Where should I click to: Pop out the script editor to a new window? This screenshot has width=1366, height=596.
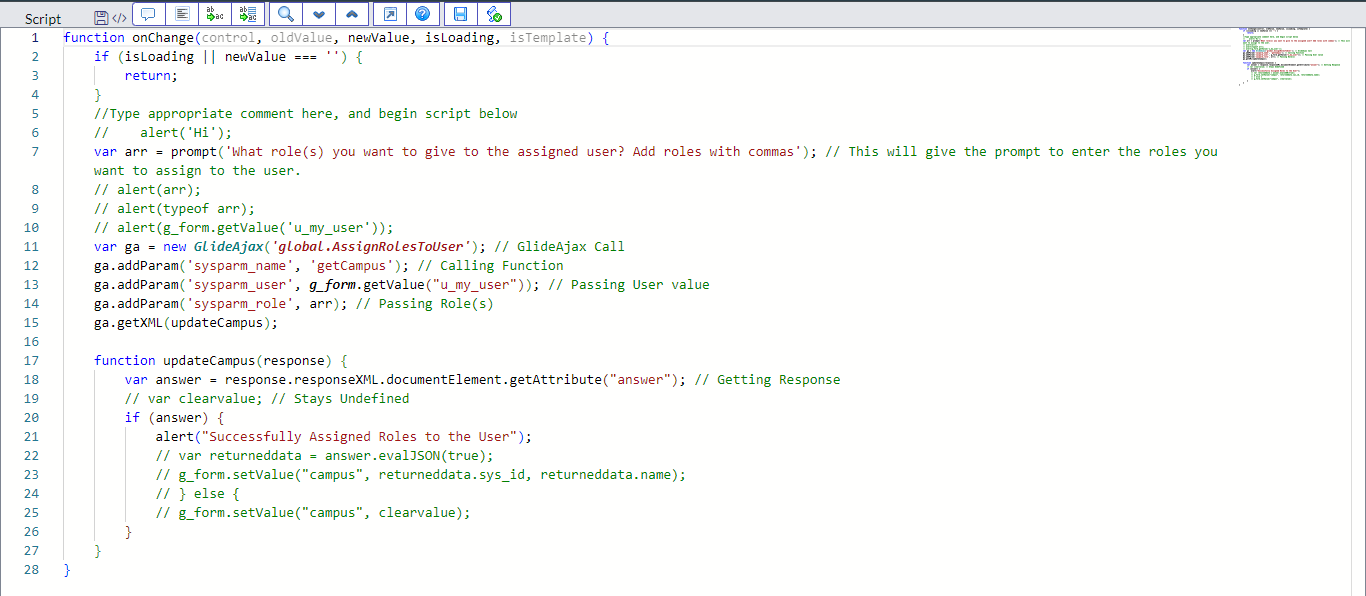(389, 14)
